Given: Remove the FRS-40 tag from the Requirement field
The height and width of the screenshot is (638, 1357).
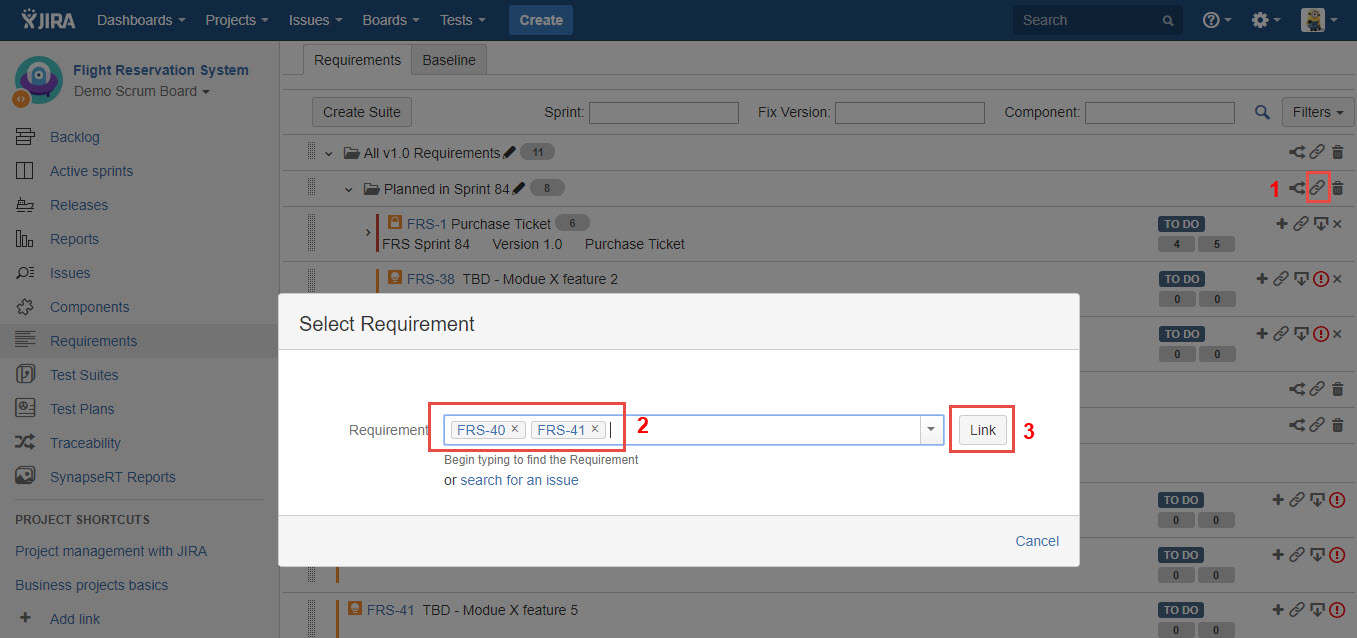Looking at the screenshot, I should coord(515,429).
